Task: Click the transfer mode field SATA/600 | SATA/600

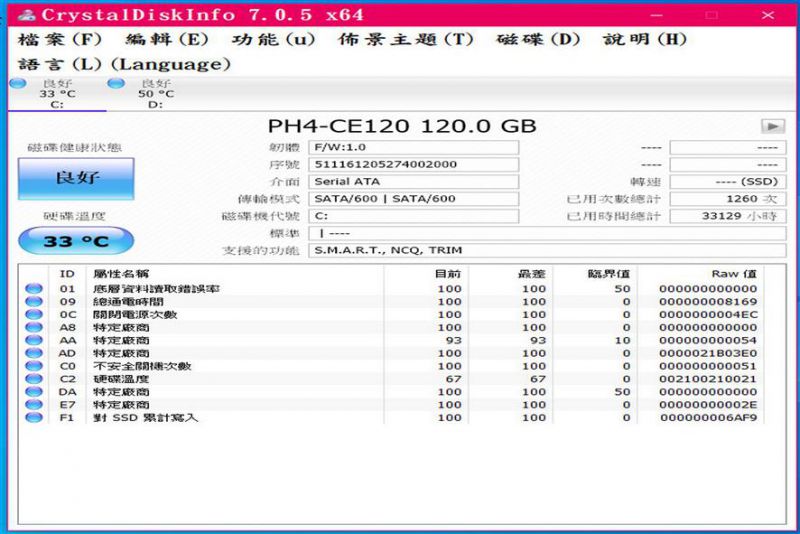Action: click(x=414, y=199)
